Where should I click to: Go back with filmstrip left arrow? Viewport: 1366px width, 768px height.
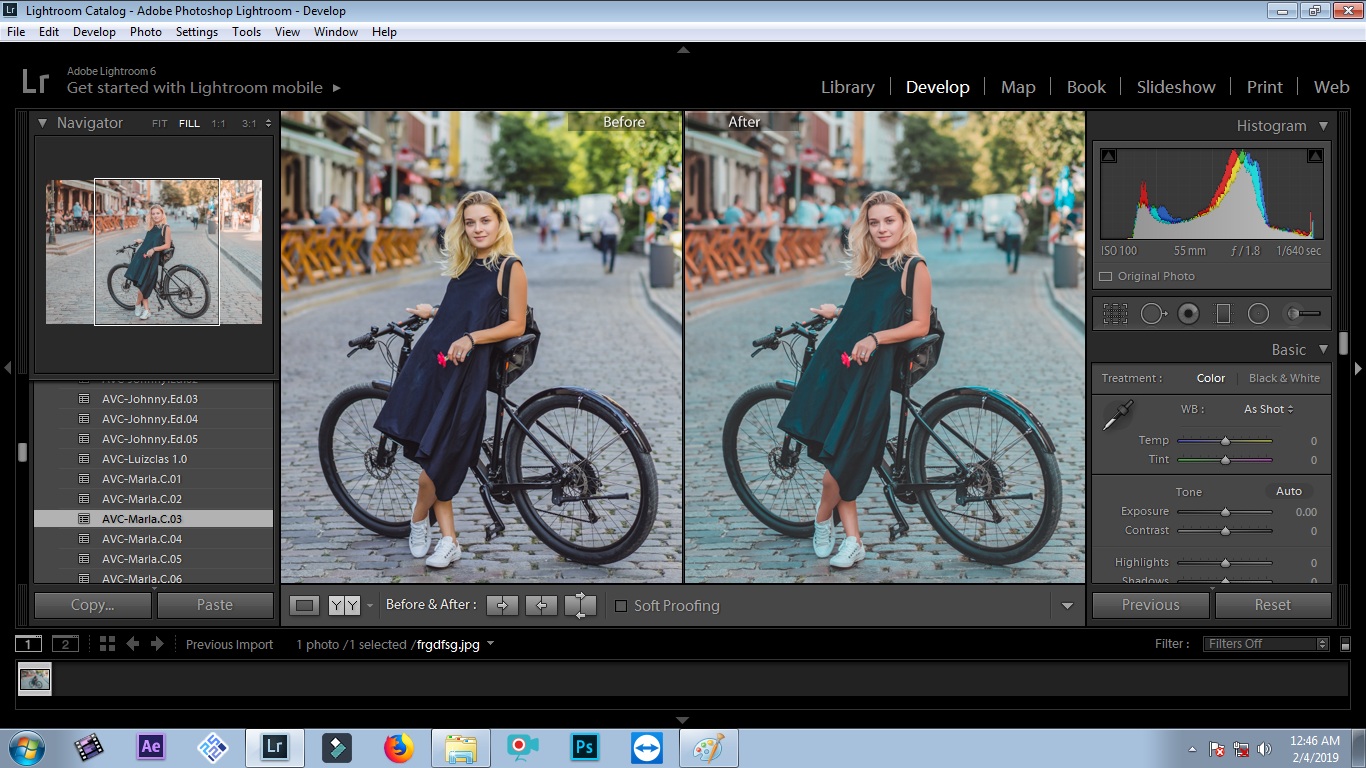pyautogui.click(x=132, y=644)
